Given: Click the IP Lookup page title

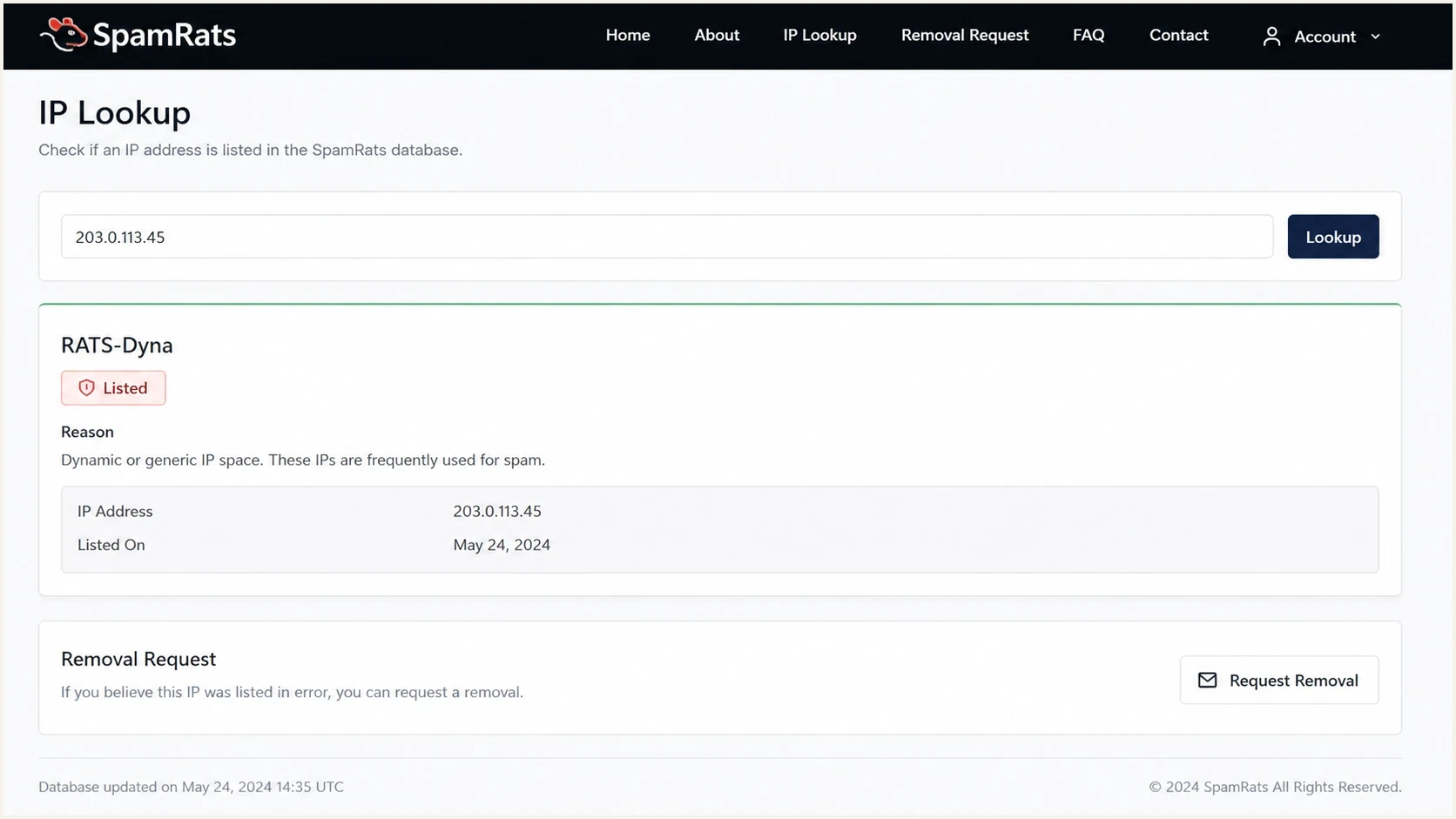Looking at the screenshot, I should pyautogui.click(x=114, y=113).
